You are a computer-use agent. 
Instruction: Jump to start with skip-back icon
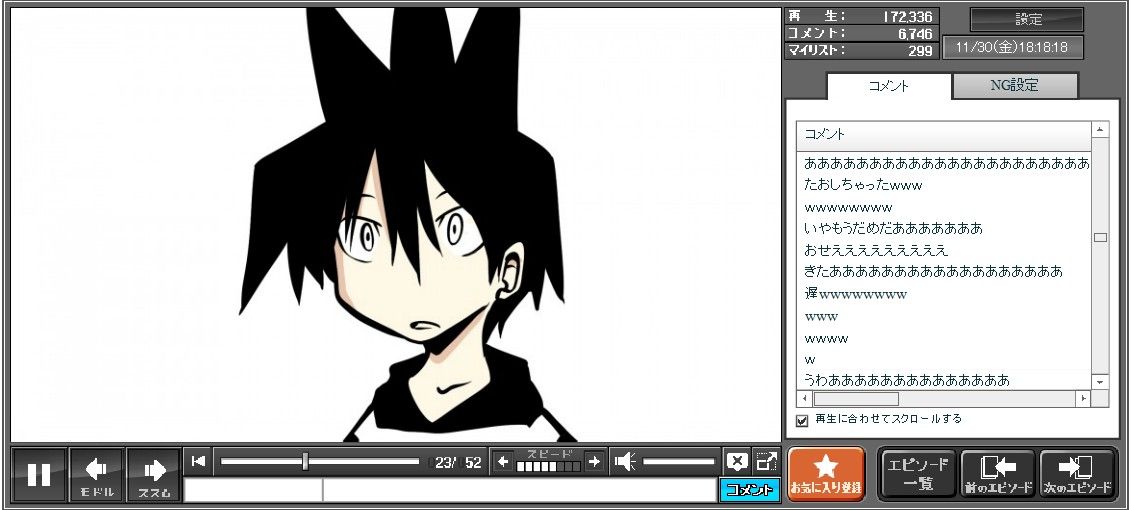(x=199, y=461)
